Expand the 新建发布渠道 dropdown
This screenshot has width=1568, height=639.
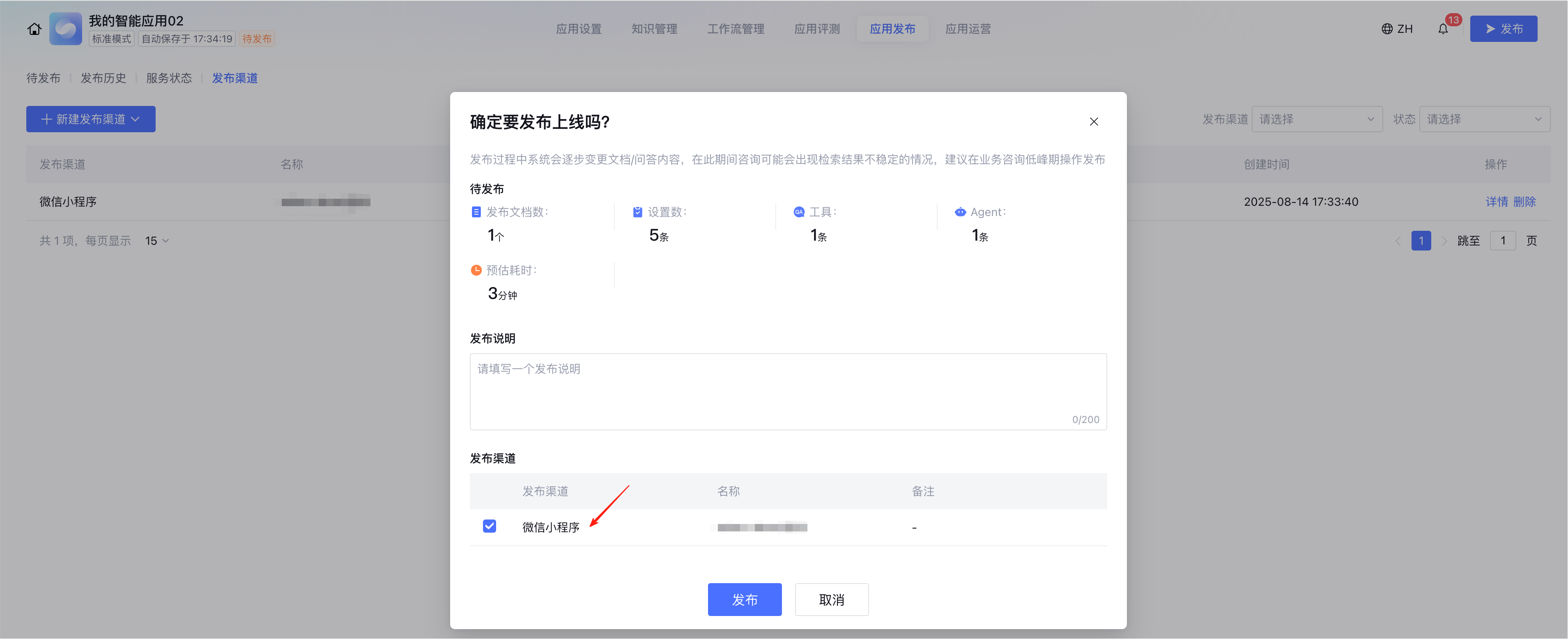coord(91,119)
